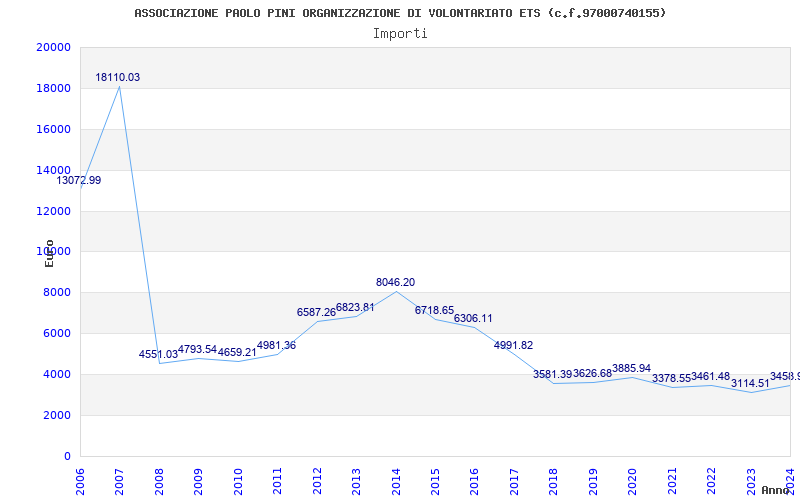Click the x-axis year 2023
This screenshot has width=800, height=500.
click(751, 481)
